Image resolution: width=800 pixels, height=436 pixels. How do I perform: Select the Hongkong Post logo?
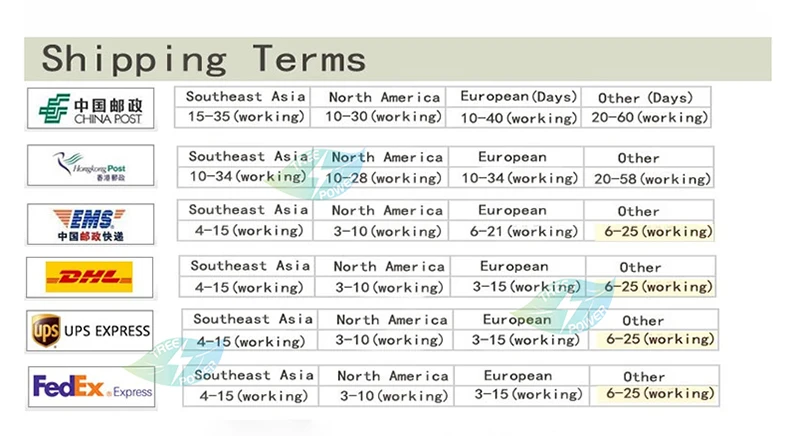90,165
